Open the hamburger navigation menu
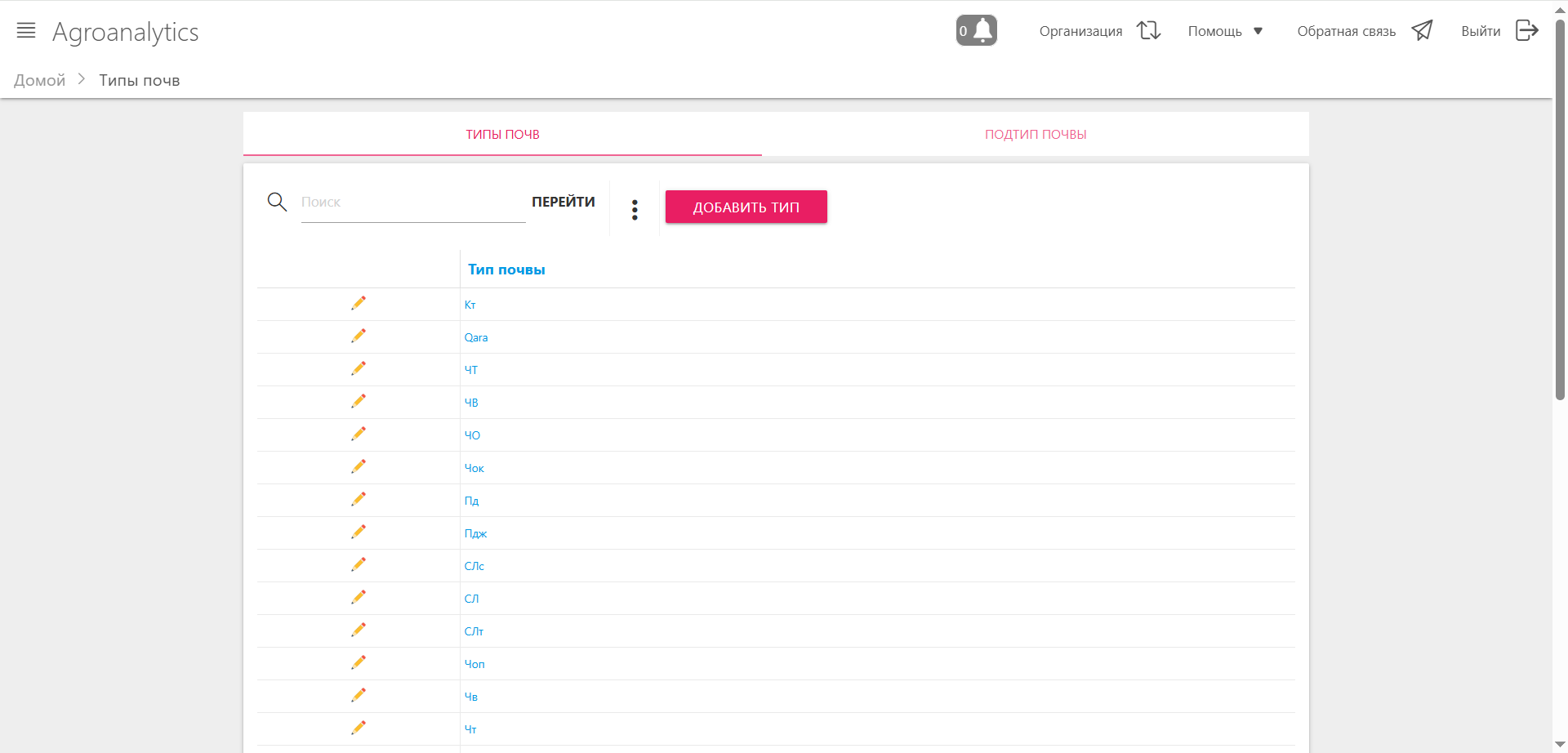Screen dimensions: 1568x753 [26, 31]
